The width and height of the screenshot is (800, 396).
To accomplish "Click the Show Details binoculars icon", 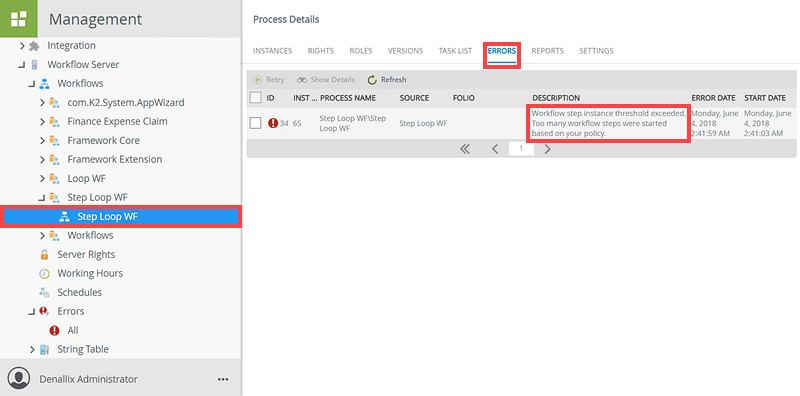I will (x=302, y=80).
